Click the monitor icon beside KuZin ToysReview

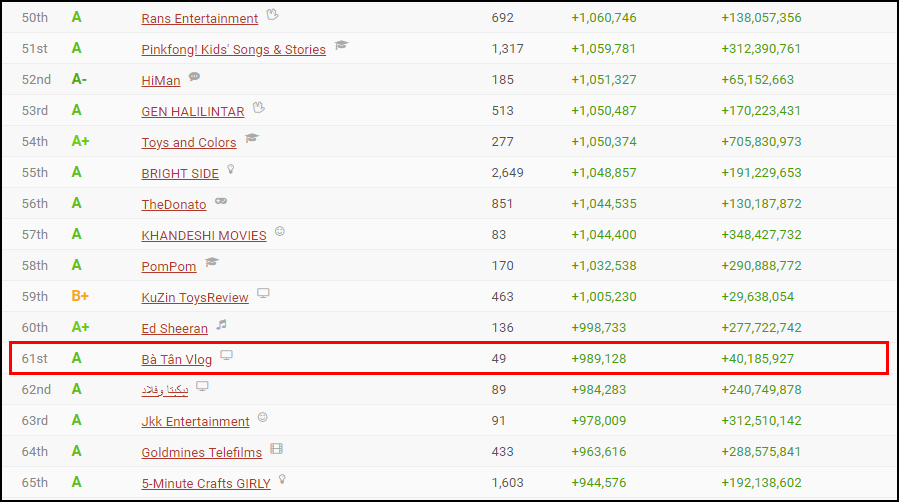tap(263, 294)
